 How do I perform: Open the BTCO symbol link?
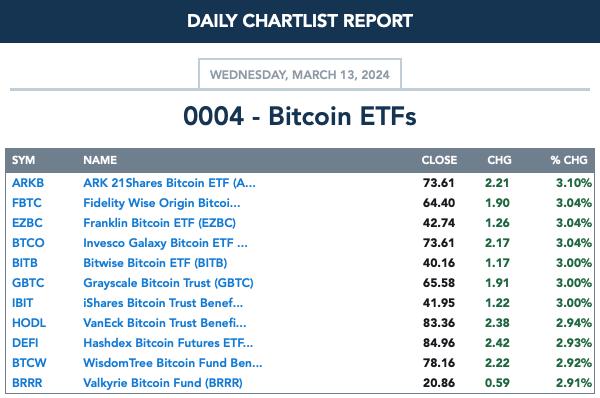tap(28, 243)
